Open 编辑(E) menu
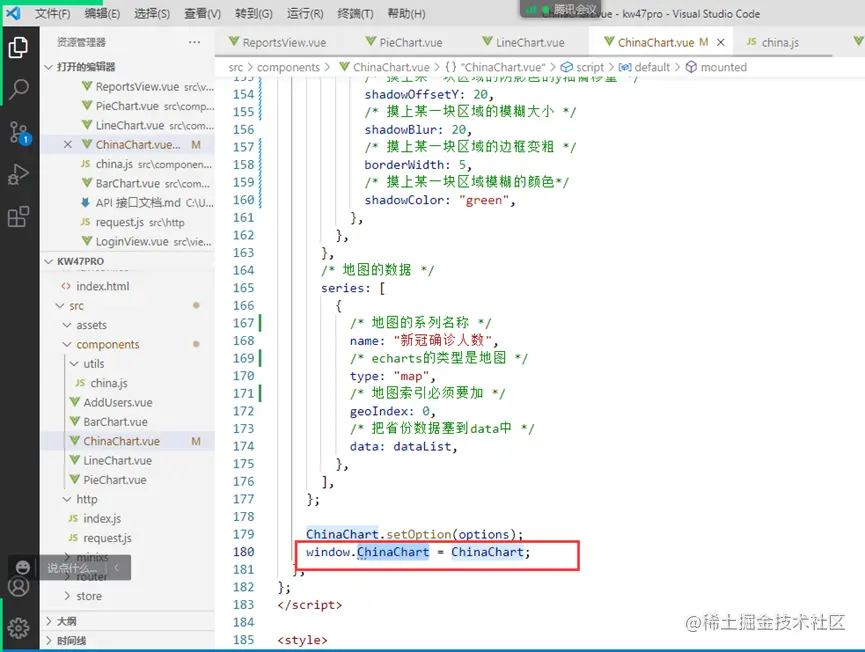Screen dimensions: 865x652 pos(102,14)
